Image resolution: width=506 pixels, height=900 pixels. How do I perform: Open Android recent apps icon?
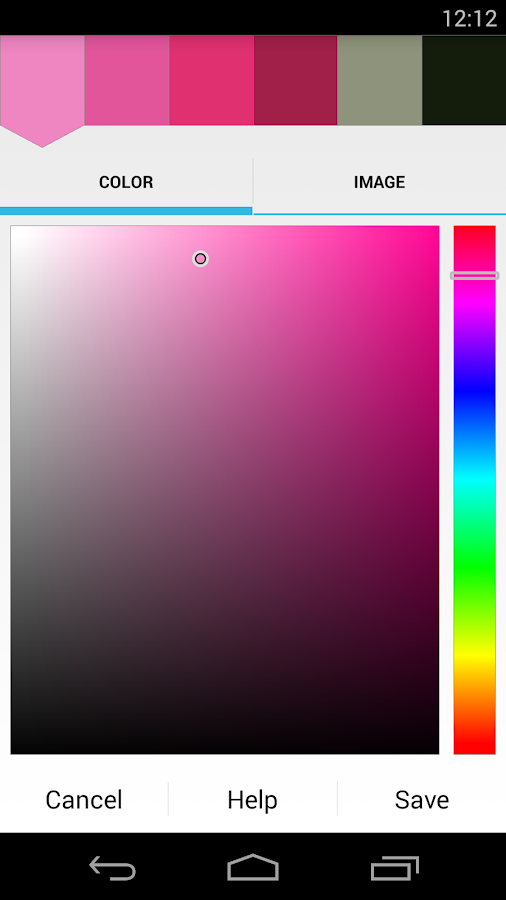coord(395,867)
